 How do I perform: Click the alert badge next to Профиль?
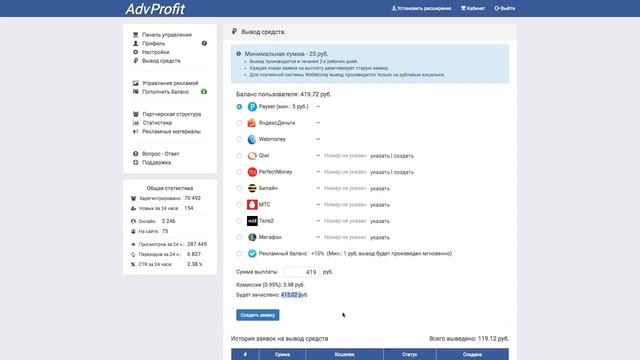tap(204, 43)
